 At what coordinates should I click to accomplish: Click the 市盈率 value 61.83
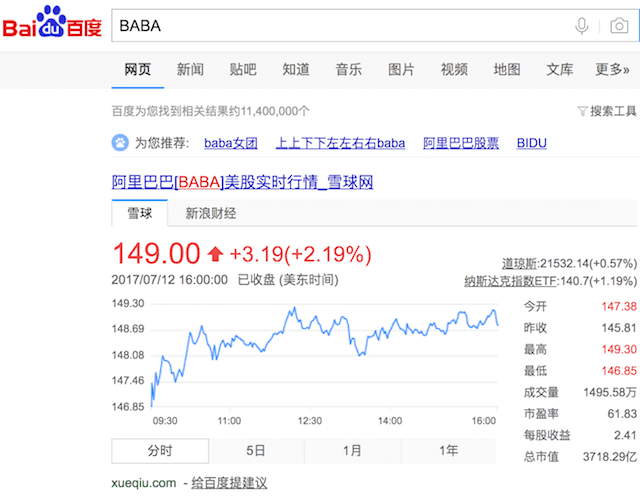click(x=622, y=414)
